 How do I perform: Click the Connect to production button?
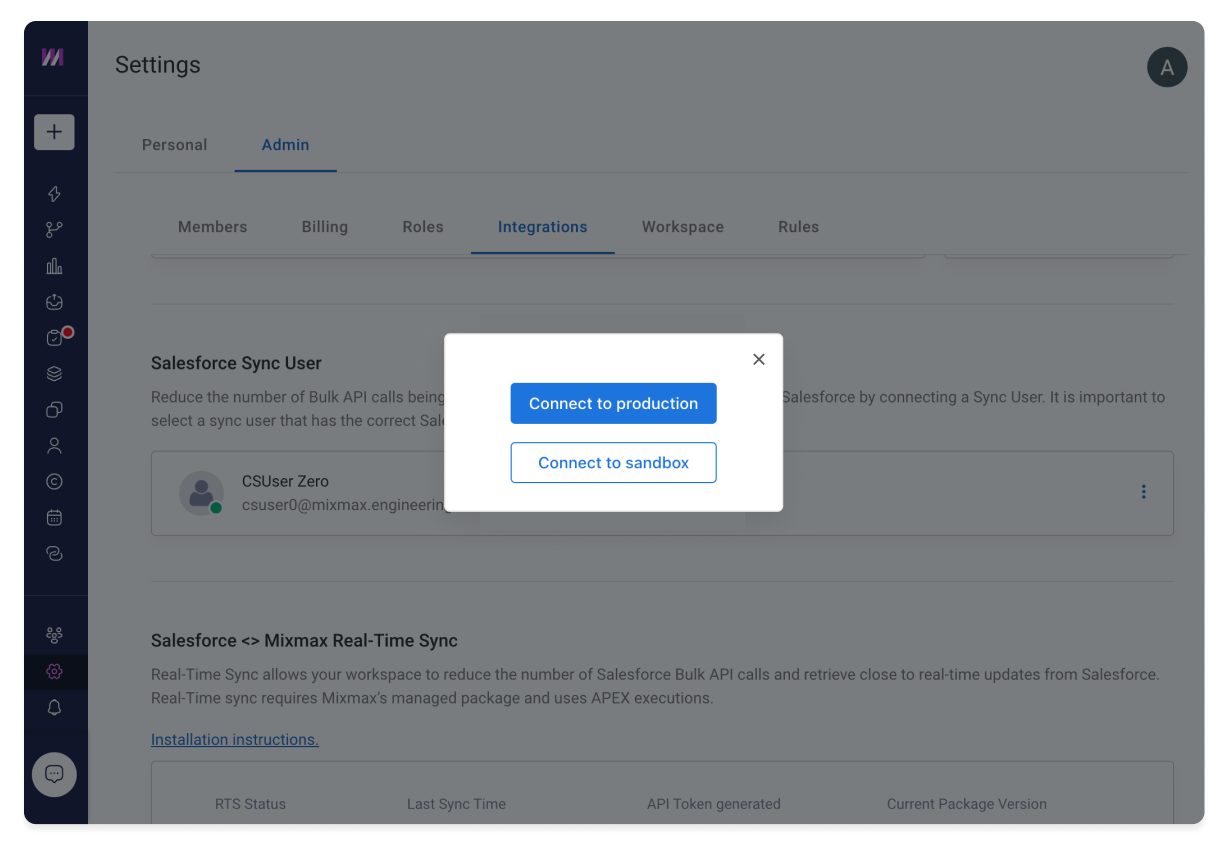click(613, 403)
